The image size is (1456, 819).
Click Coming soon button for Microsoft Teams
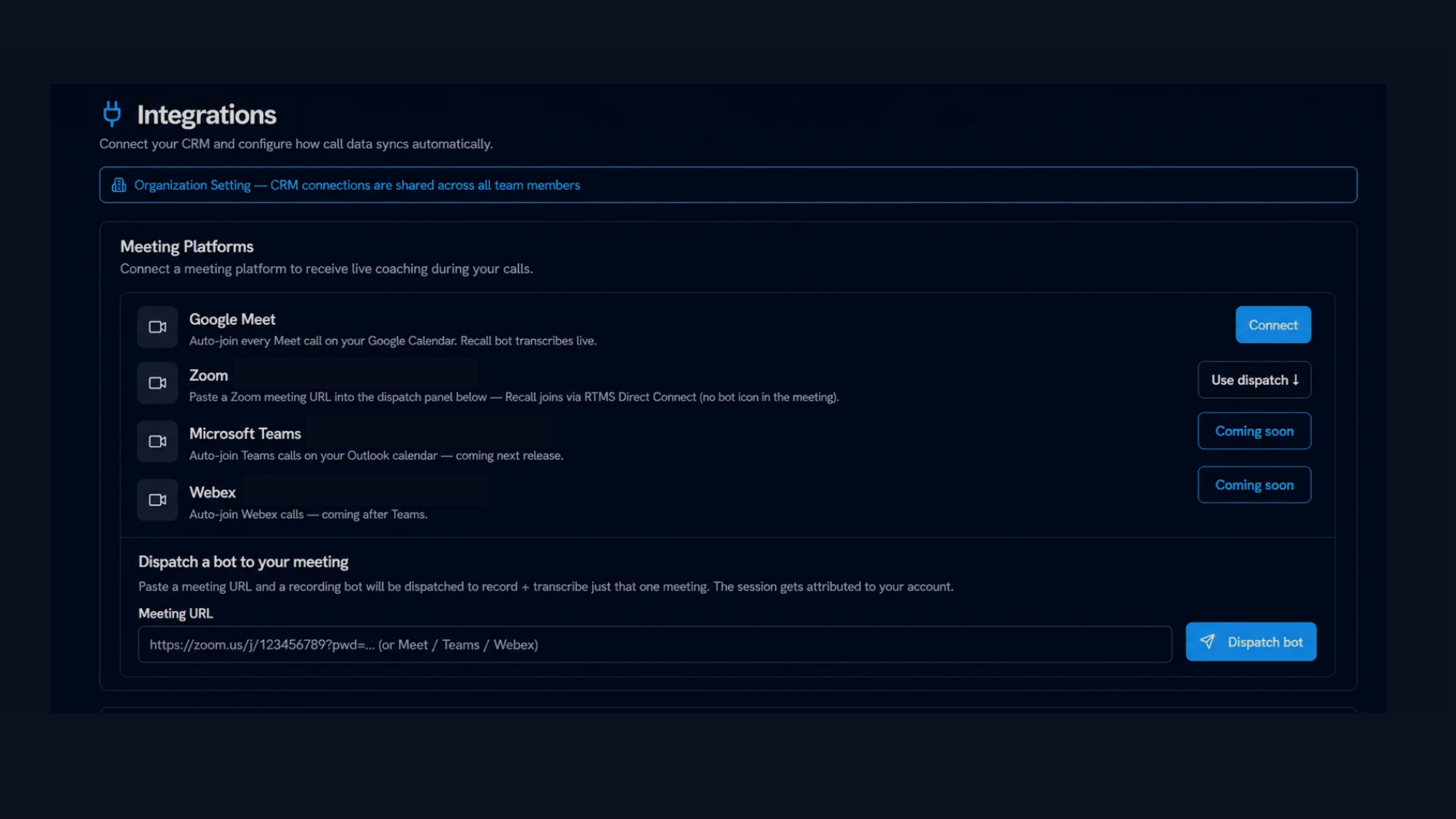point(1254,431)
